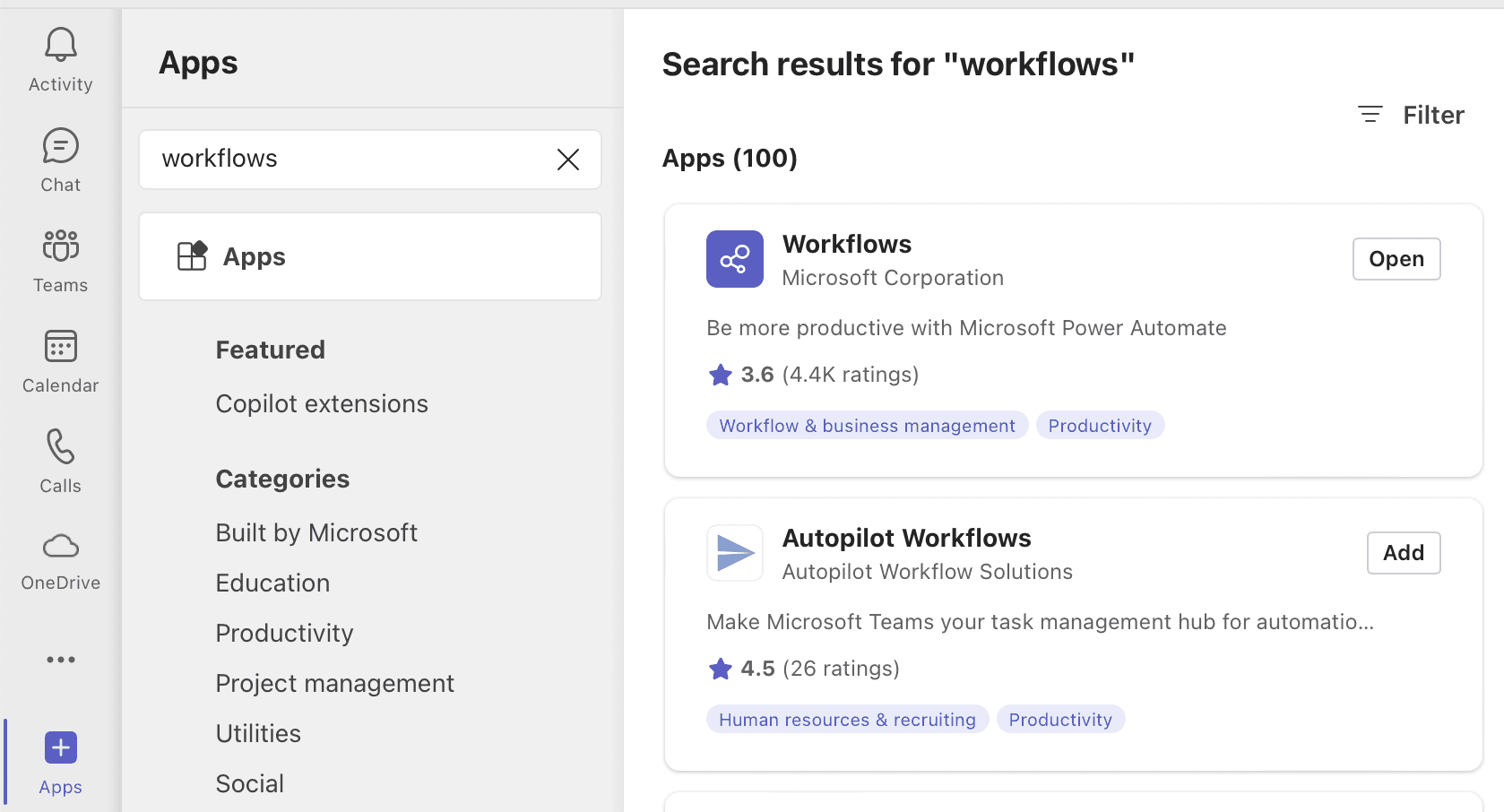Open the Productivity category
The image size is (1504, 812).
coord(283,633)
